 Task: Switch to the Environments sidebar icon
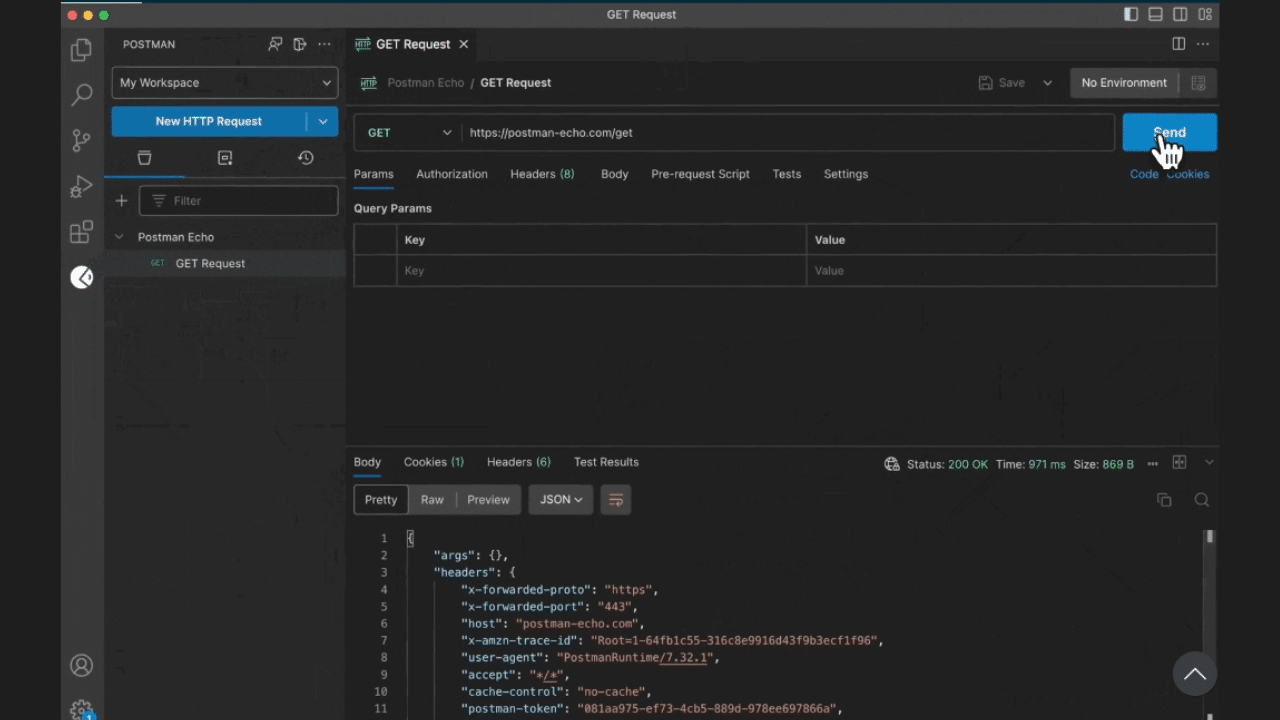pyautogui.click(x=224, y=157)
